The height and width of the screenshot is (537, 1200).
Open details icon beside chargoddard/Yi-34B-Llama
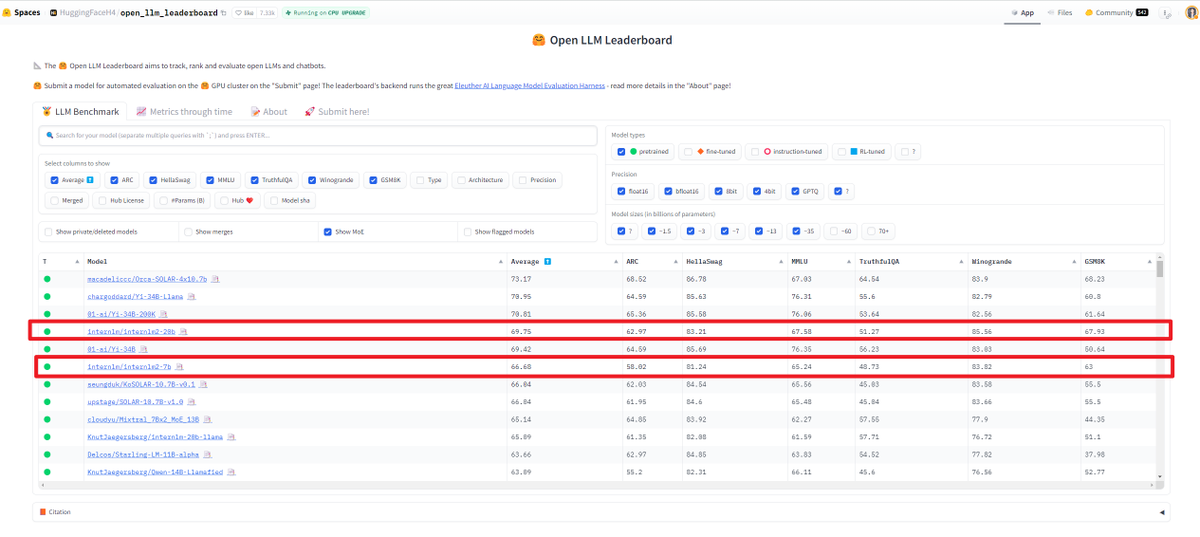click(x=192, y=297)
